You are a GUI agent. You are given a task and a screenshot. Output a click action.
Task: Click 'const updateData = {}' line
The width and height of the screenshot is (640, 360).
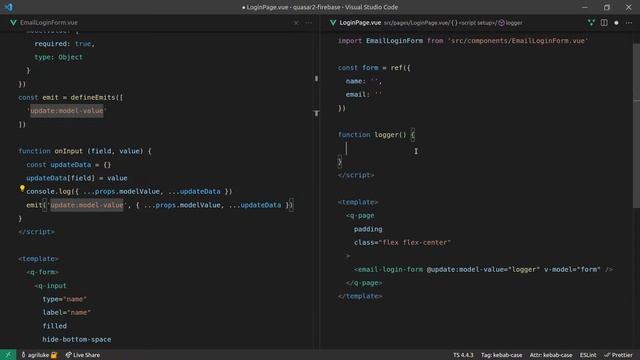point(69,164)
